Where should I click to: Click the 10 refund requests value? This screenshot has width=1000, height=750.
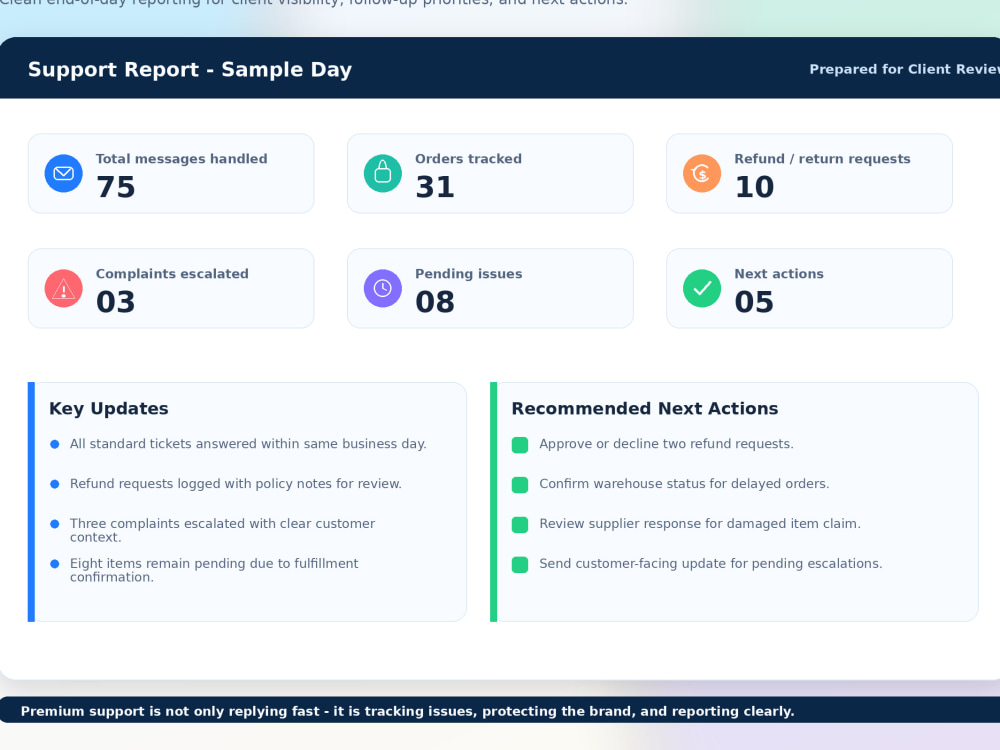(x=754, y=187)
